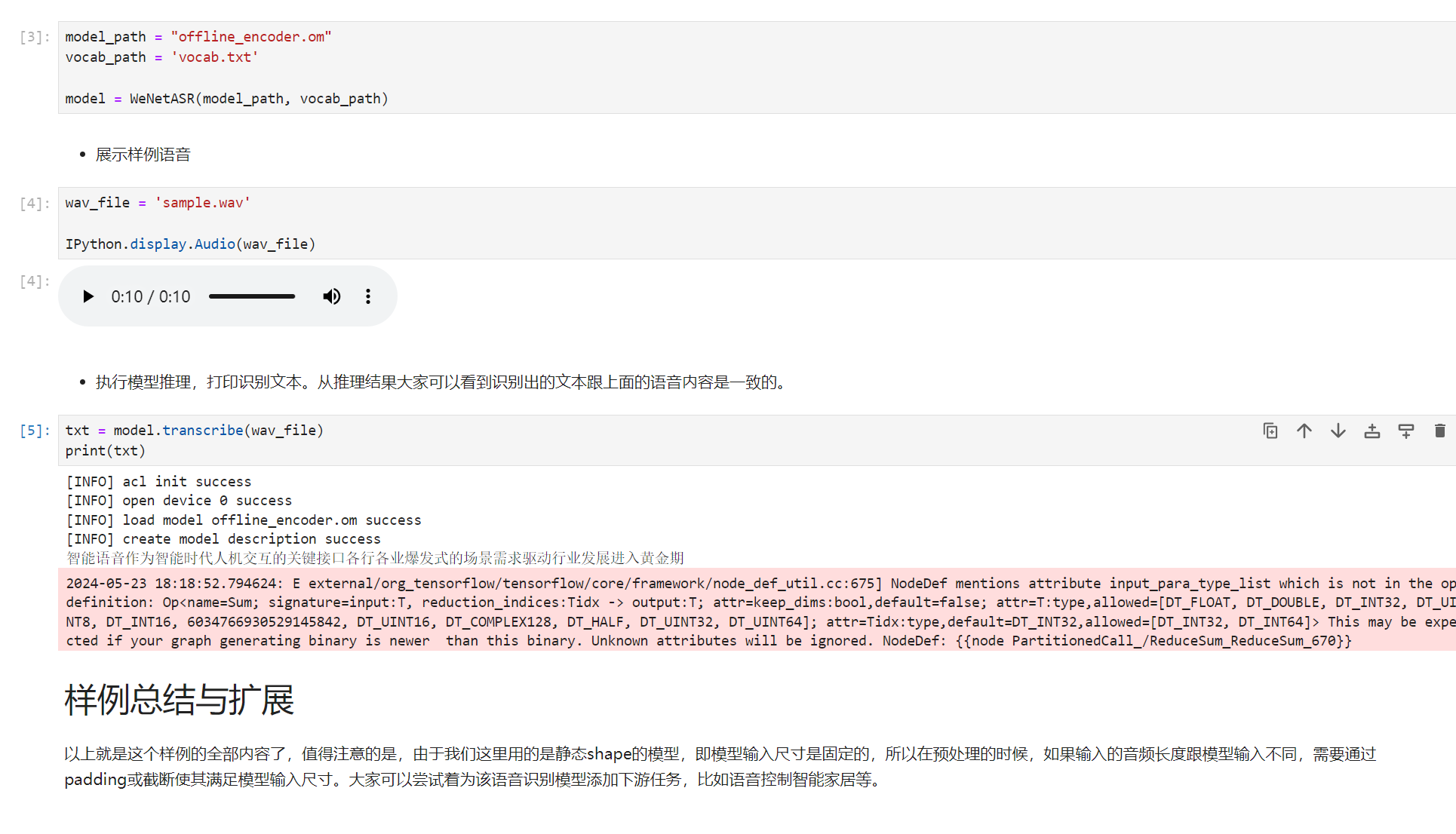1456x834 pixels.
Task: Click '[INFO] load model offline_encoder.om success'
Action: click(x=244, y=520)
